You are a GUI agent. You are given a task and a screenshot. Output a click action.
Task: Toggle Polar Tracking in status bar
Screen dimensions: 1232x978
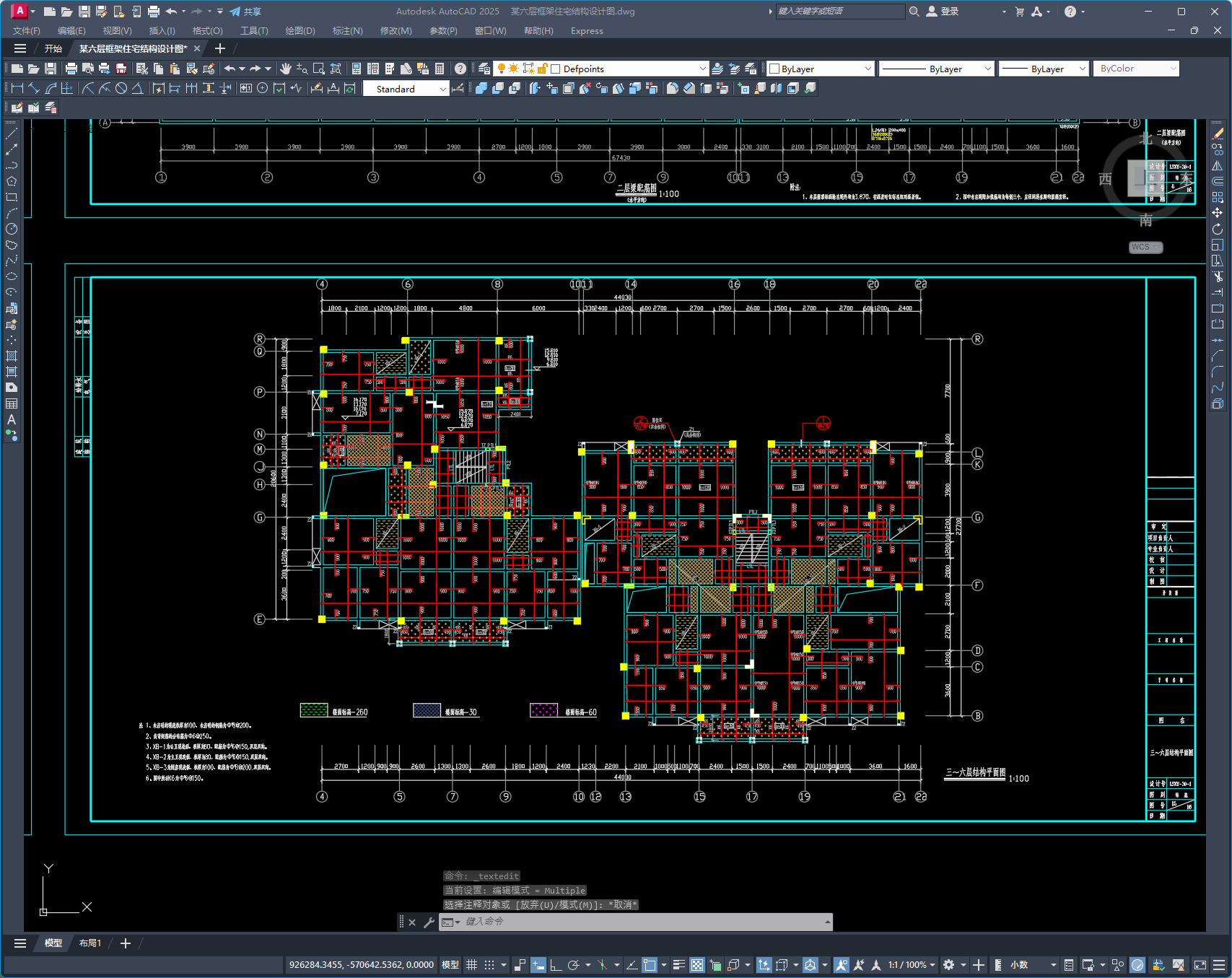pyautogui.click(x=574, y=965)
